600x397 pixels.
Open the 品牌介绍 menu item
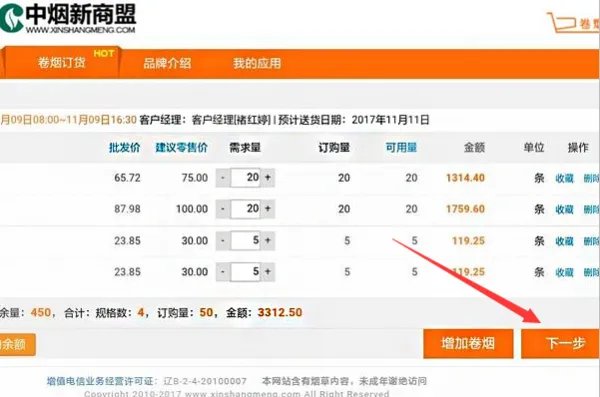167,63
